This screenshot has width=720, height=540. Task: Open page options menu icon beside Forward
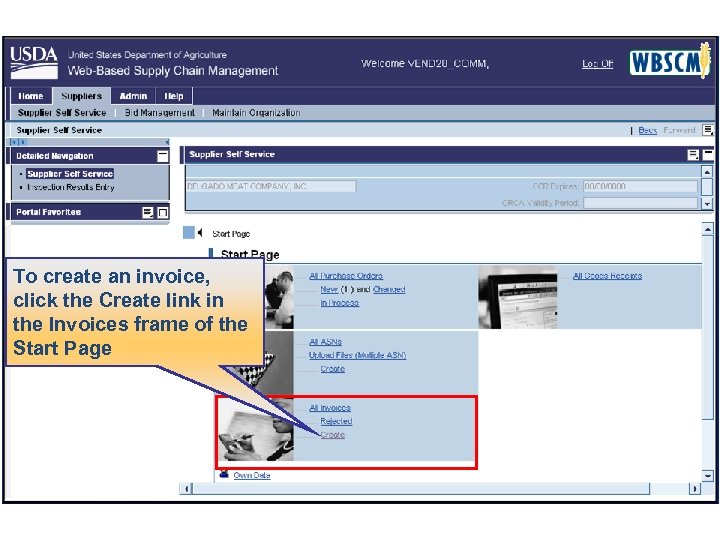[708, 130]
